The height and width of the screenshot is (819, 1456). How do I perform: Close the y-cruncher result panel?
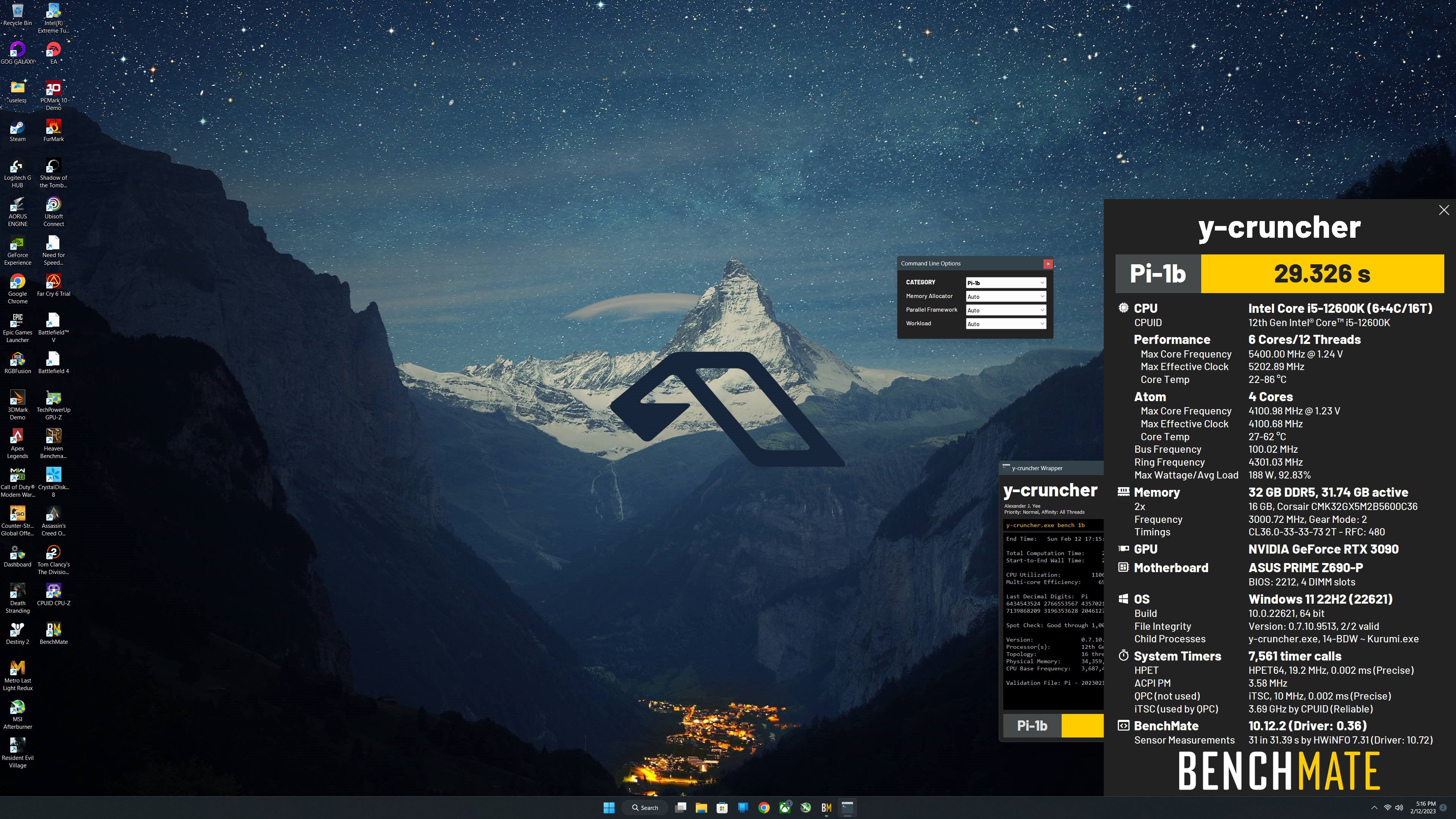(x=1443, y=210)
